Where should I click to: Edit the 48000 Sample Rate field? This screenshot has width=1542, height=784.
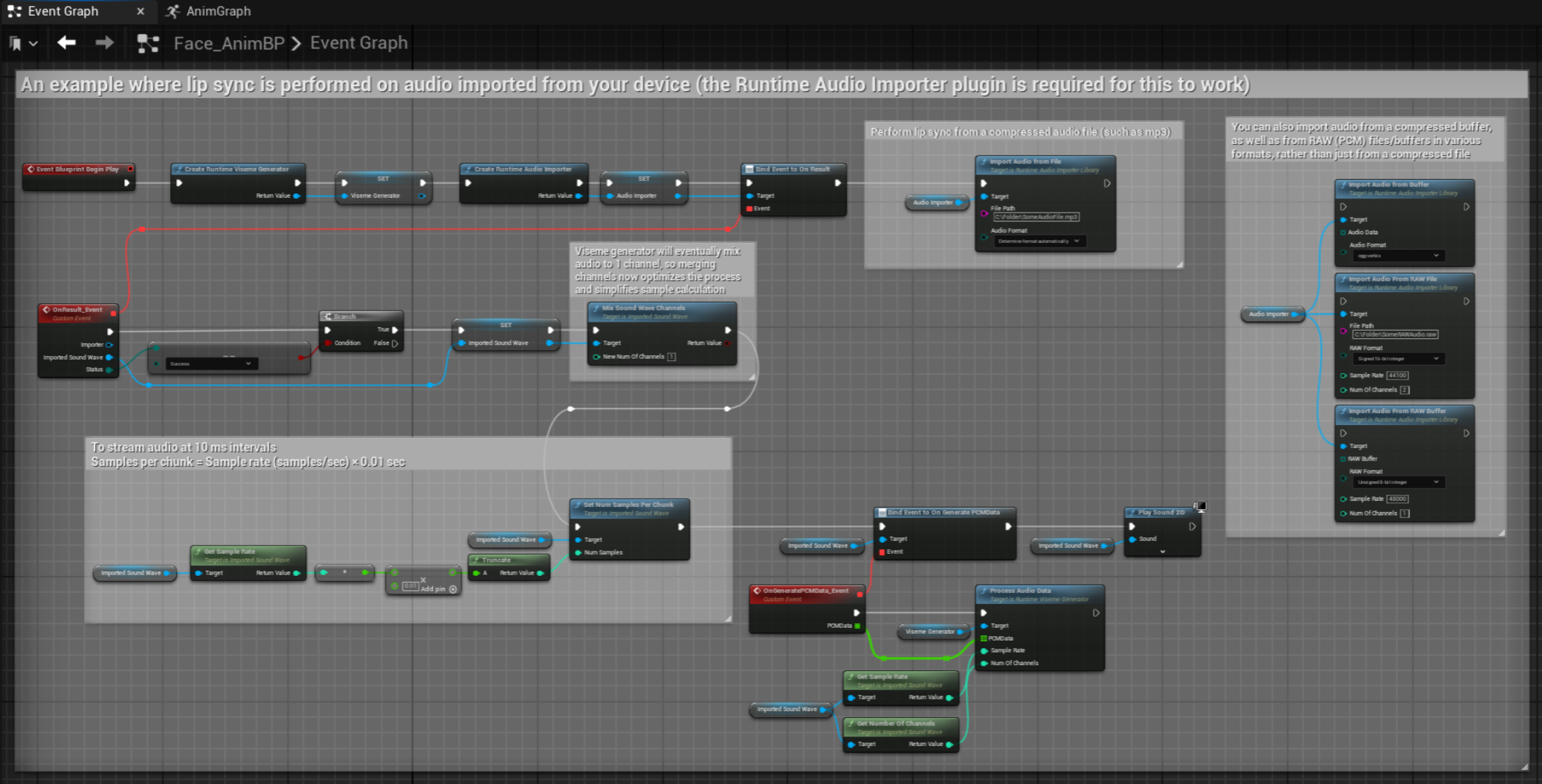pos(1398,499)
